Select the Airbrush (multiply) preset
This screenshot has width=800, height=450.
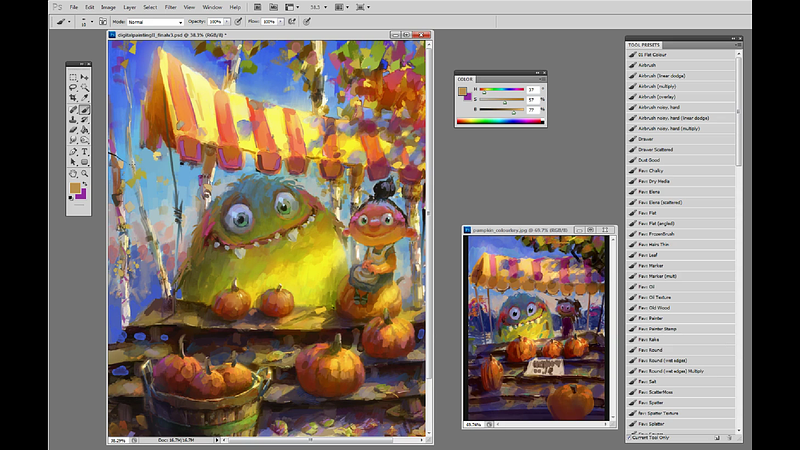pyautogui.click(x=657, y=86)
